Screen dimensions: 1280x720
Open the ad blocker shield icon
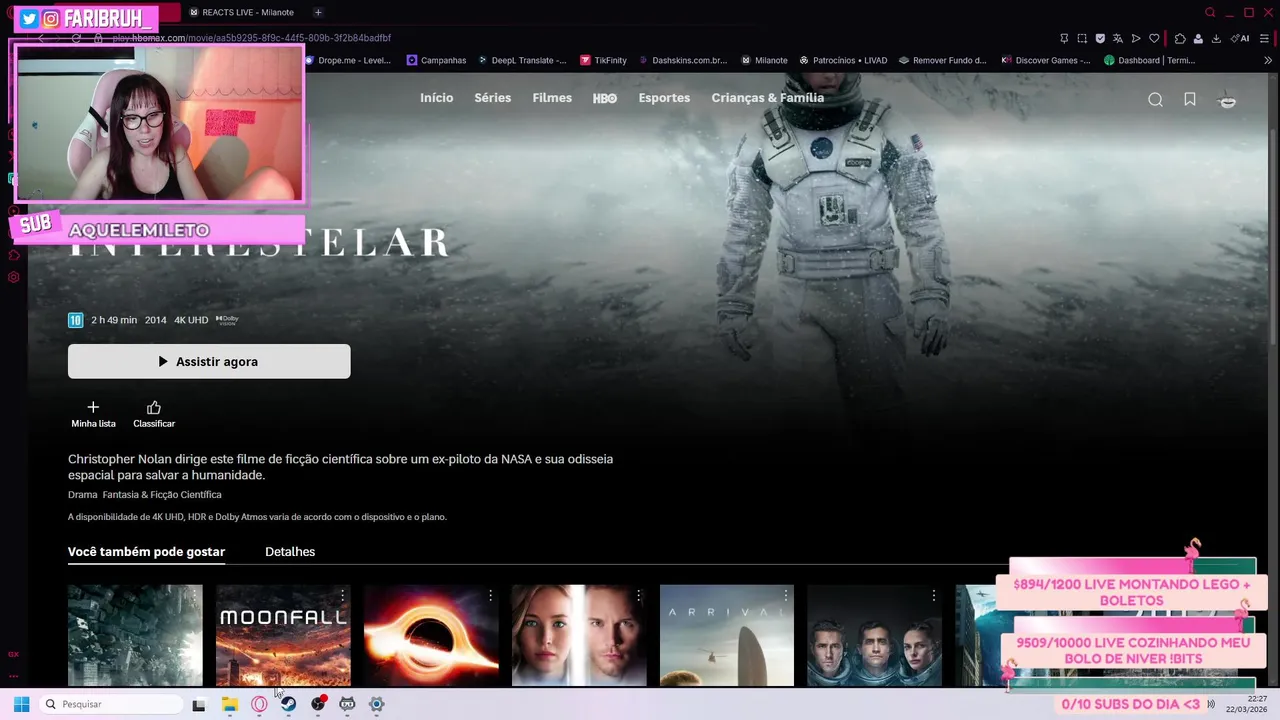click(1100, 38)
